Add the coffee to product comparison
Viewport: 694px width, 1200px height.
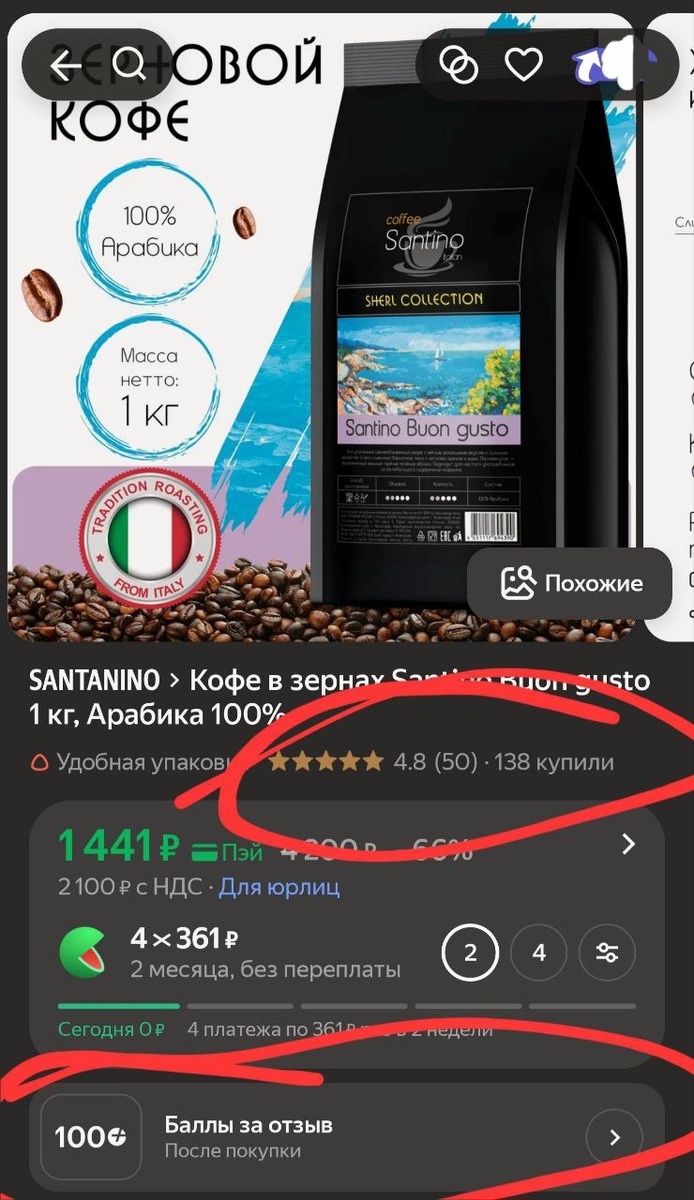click(459, 65)
